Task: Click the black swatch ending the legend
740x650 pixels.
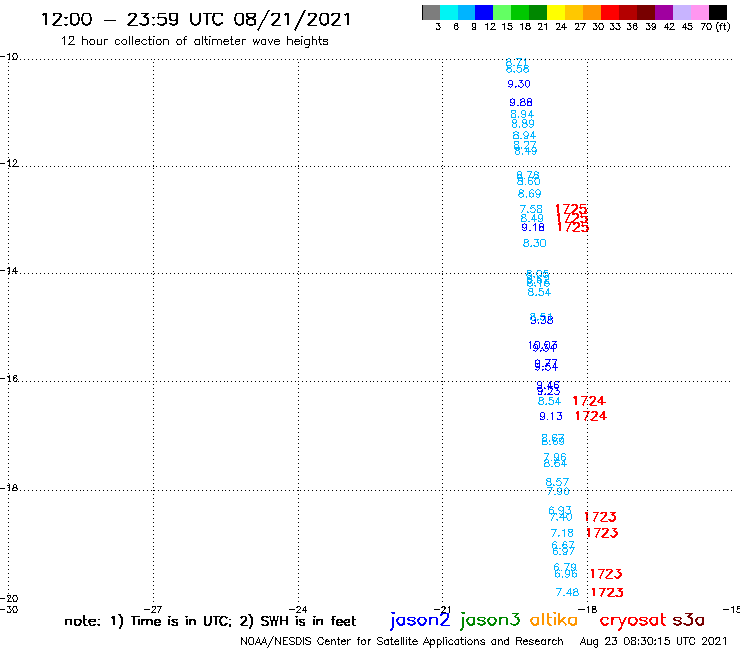Action: 717,12
